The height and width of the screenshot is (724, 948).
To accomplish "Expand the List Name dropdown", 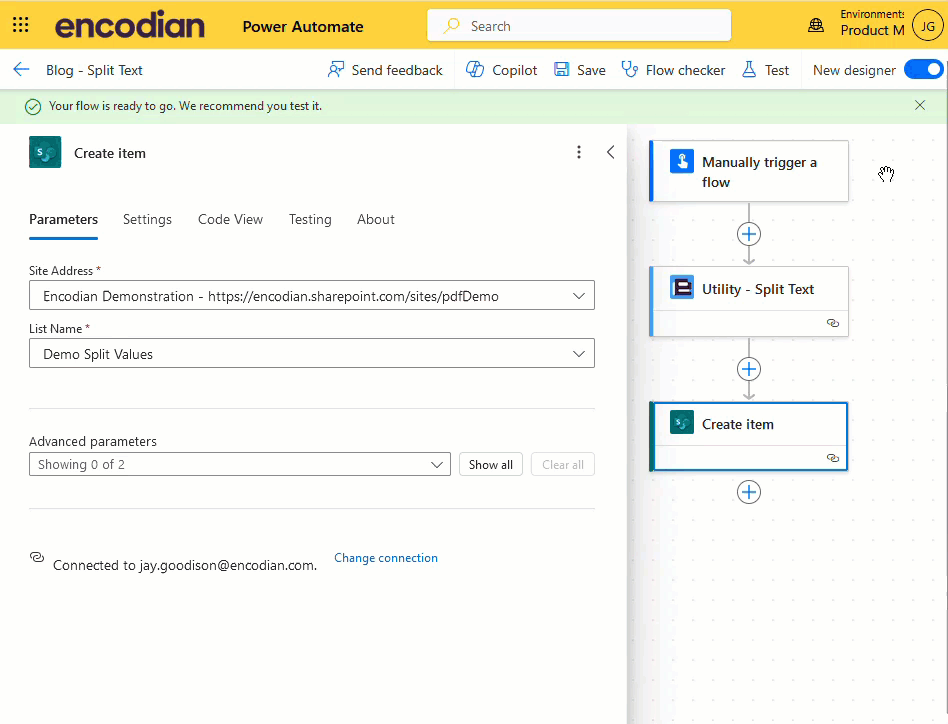I will [x=579, y=354].
